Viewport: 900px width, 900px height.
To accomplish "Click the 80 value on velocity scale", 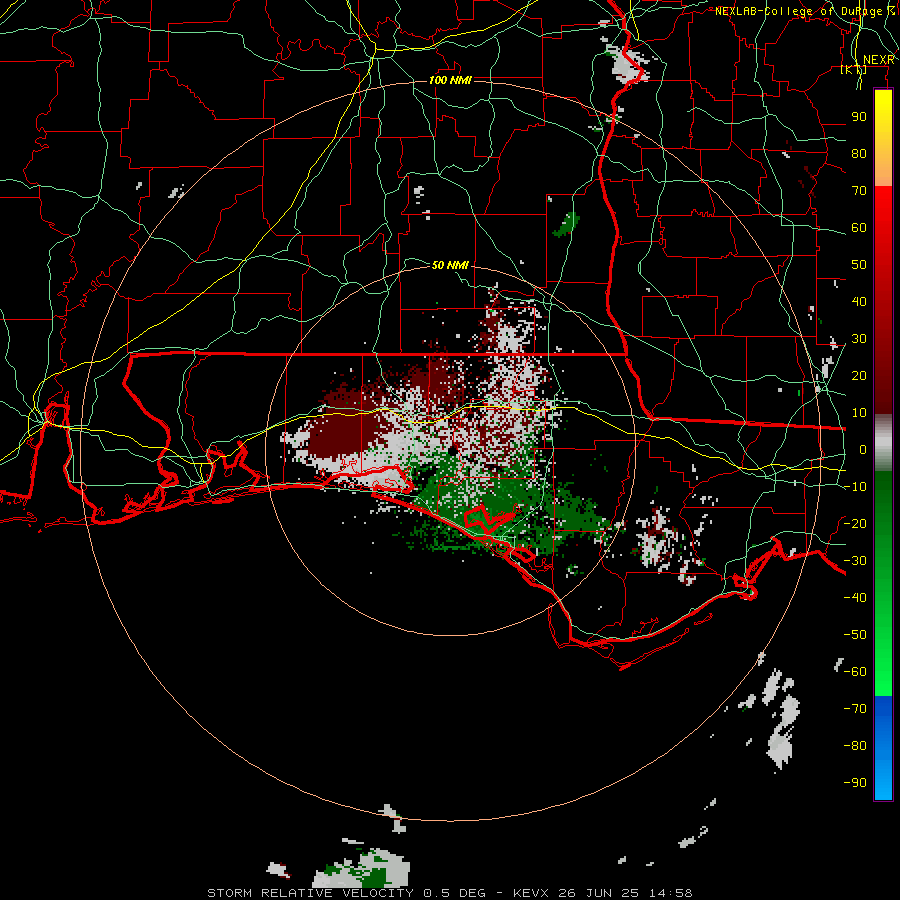I will point(859,153).
